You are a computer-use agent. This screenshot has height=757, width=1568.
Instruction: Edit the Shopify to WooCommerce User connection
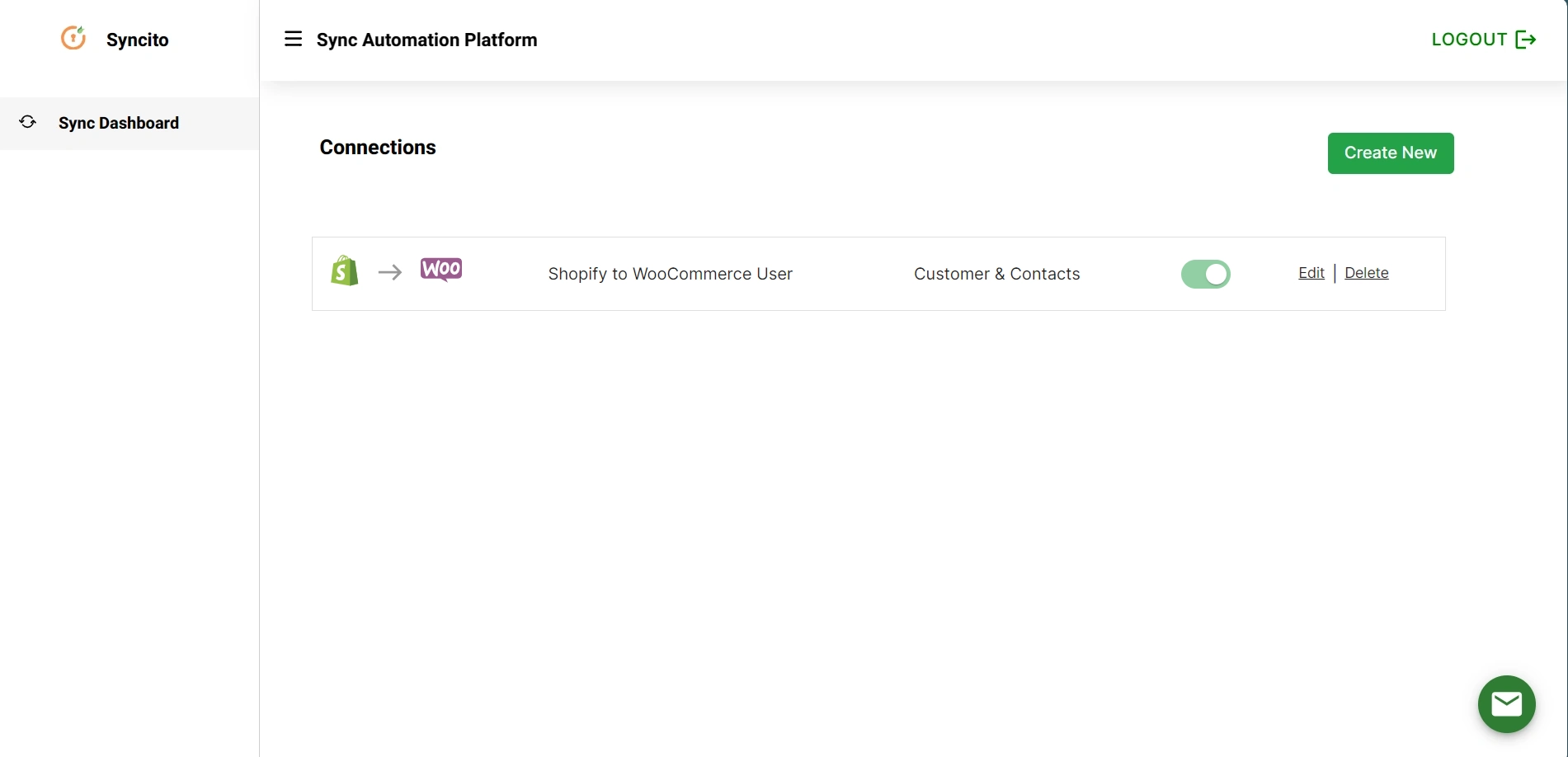click(x=1311, y=272)
